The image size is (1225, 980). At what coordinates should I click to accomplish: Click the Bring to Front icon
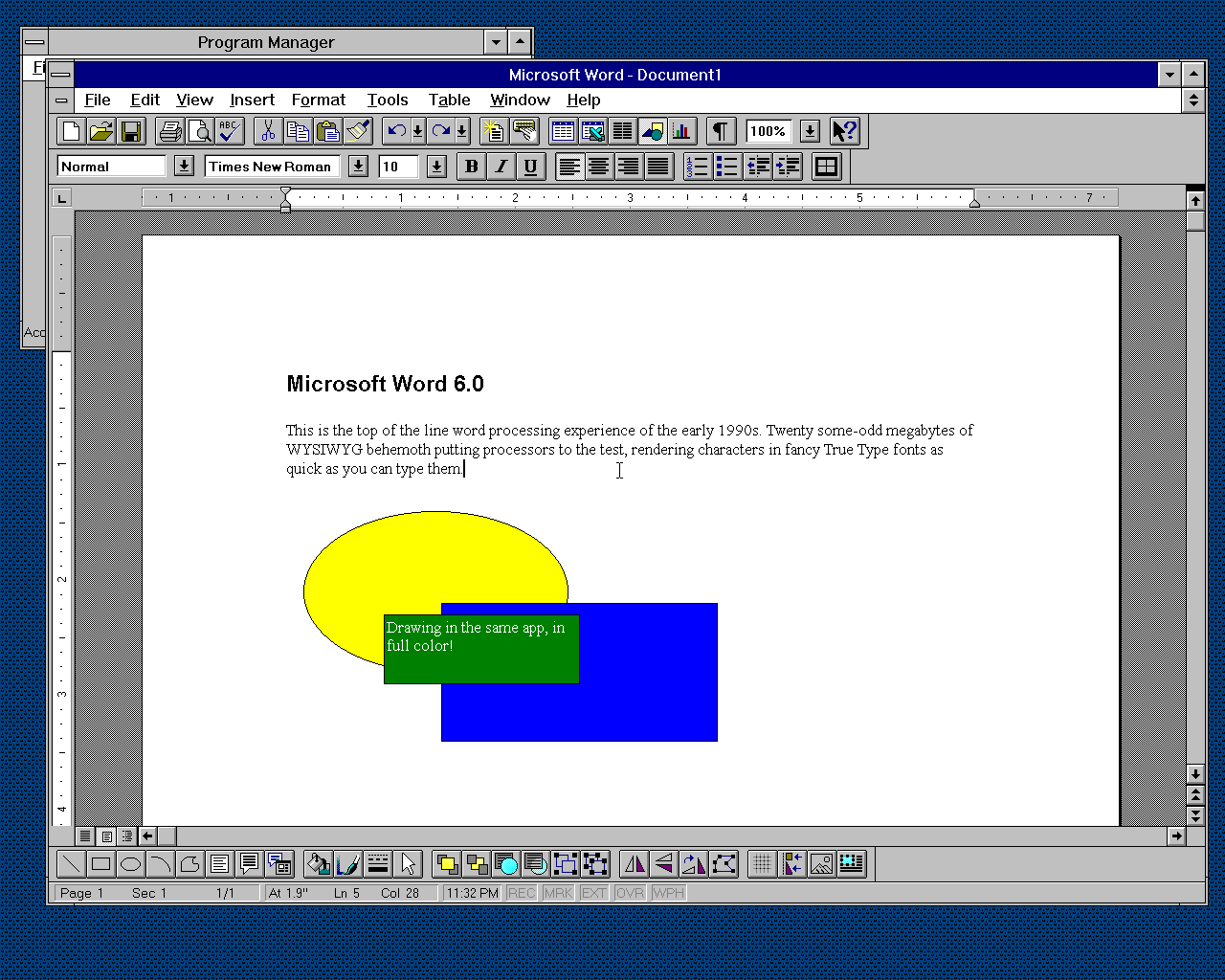point(446,864)
